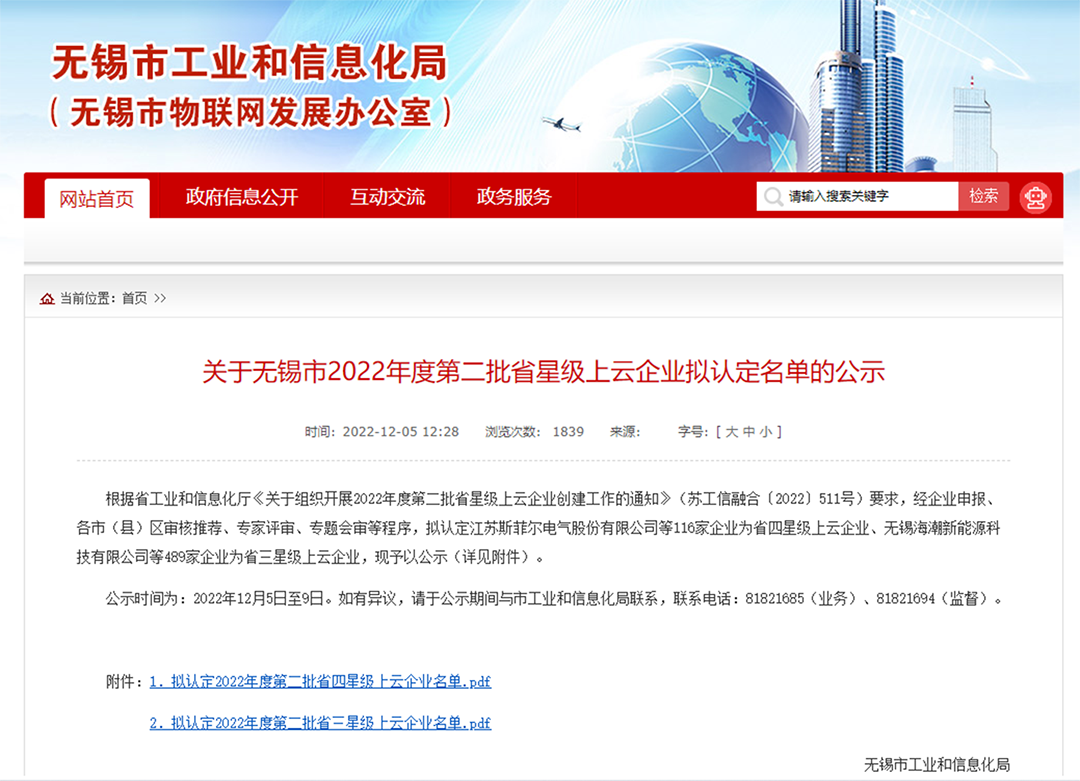The image size is (1080, 781).
Task: Click the red article headline
Action: [x=543, y=373]
